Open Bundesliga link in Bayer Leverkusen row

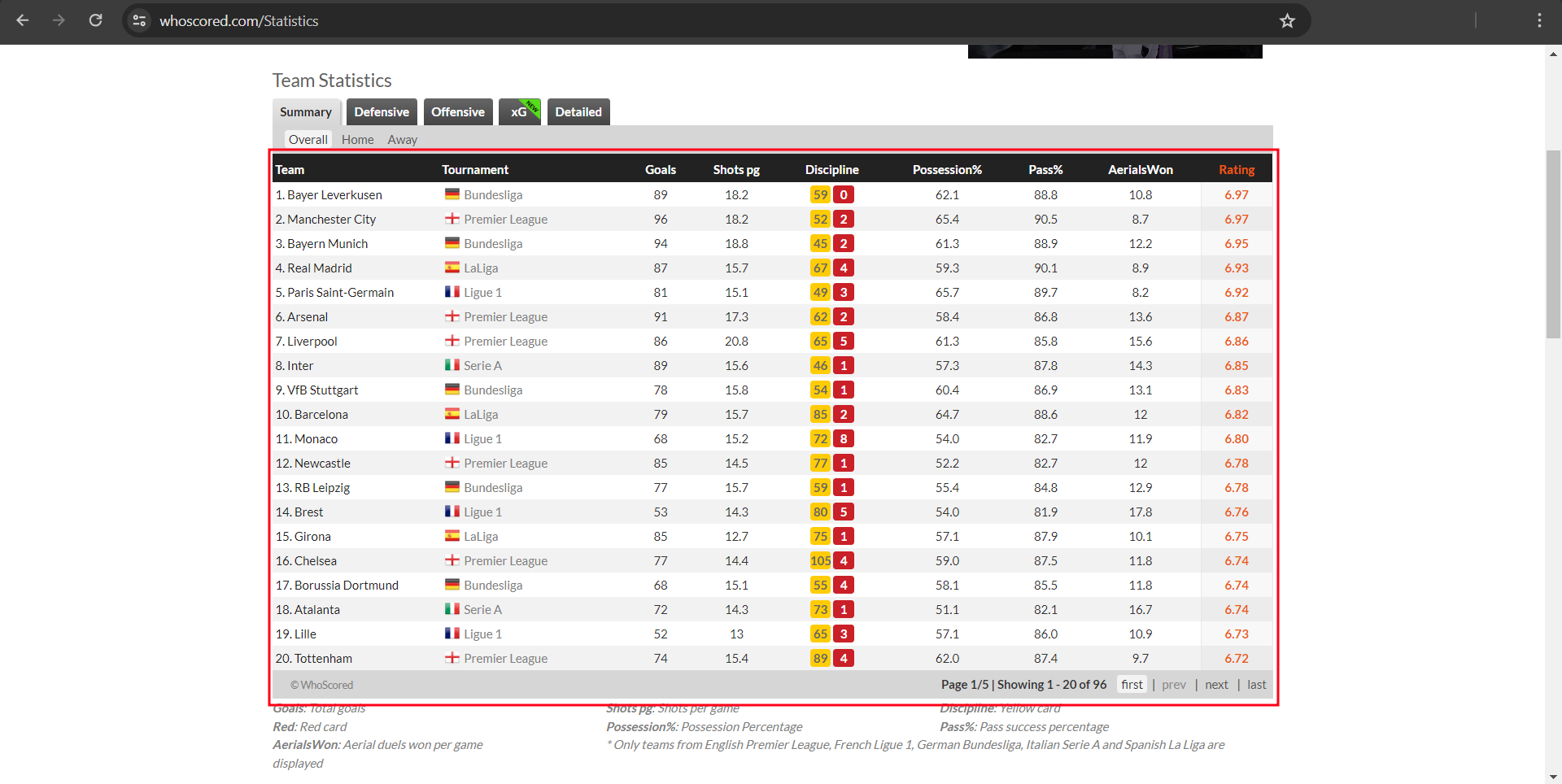pos(493,195)
